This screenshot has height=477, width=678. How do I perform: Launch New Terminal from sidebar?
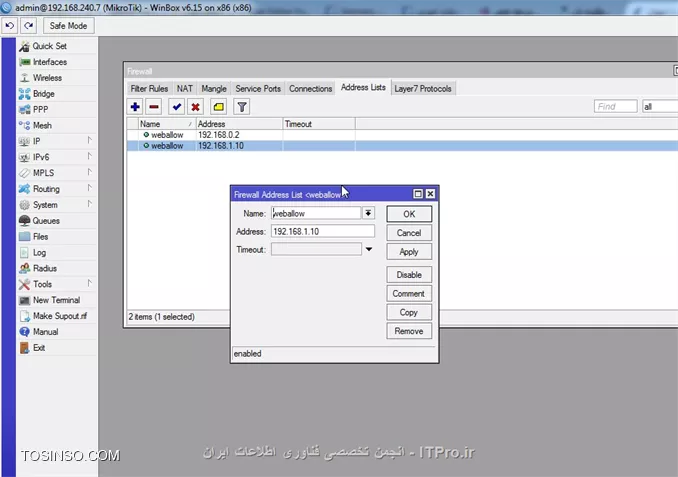[57, 300]
